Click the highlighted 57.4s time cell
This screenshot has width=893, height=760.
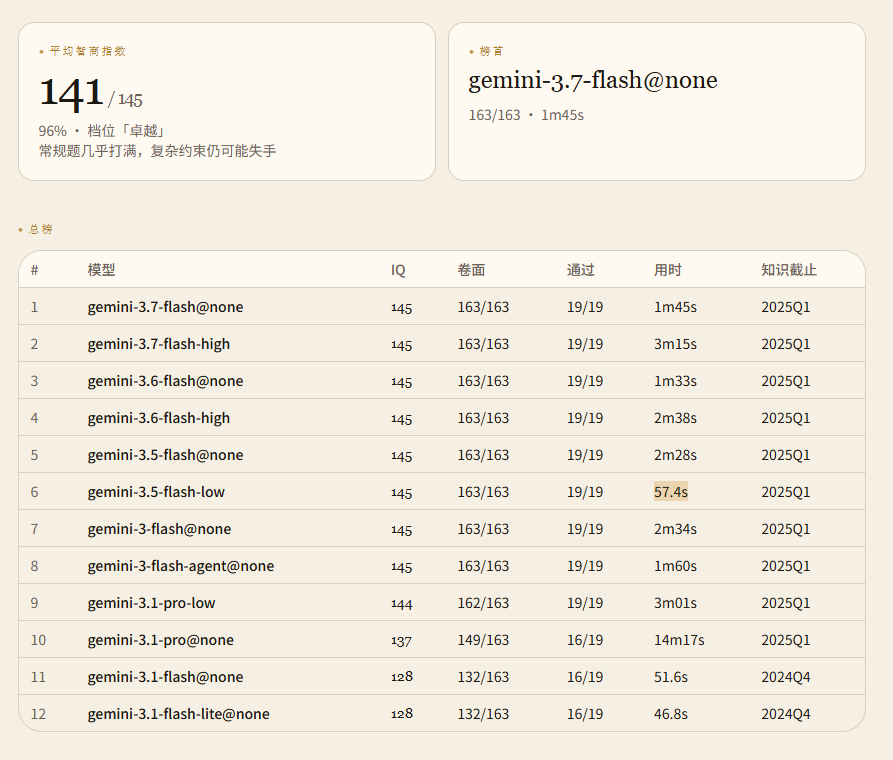click(x=671, y=492)
